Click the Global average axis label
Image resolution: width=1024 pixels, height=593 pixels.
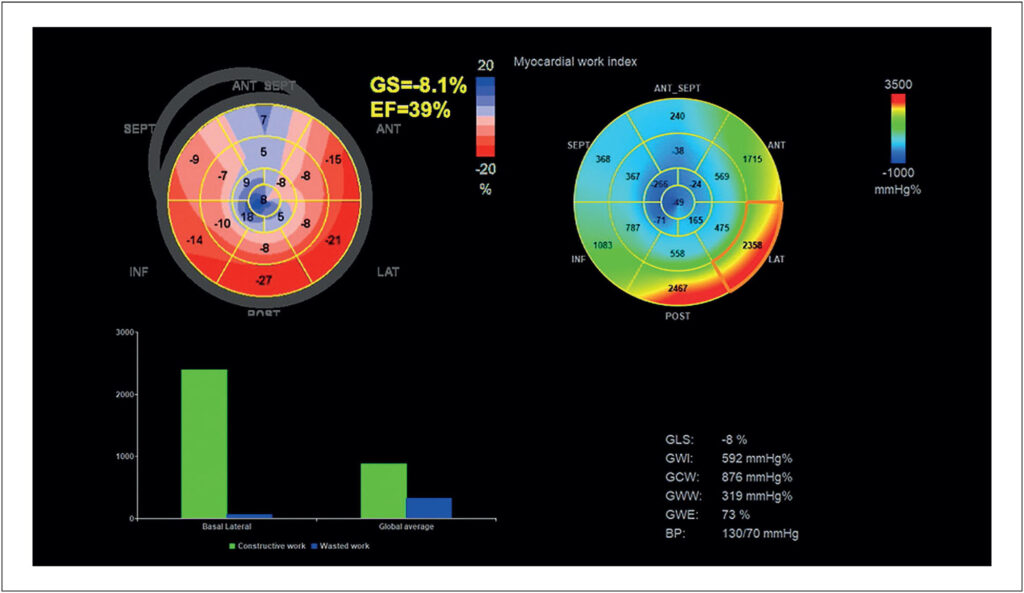pos(406,526)
